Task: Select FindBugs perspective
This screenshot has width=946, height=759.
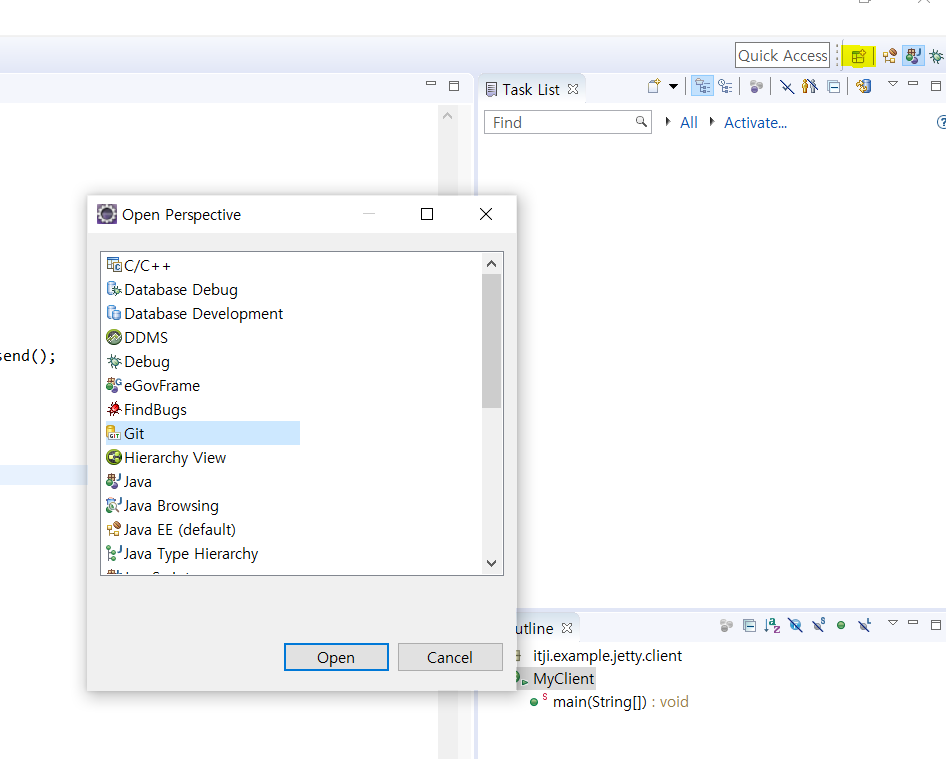Action: 147,410
